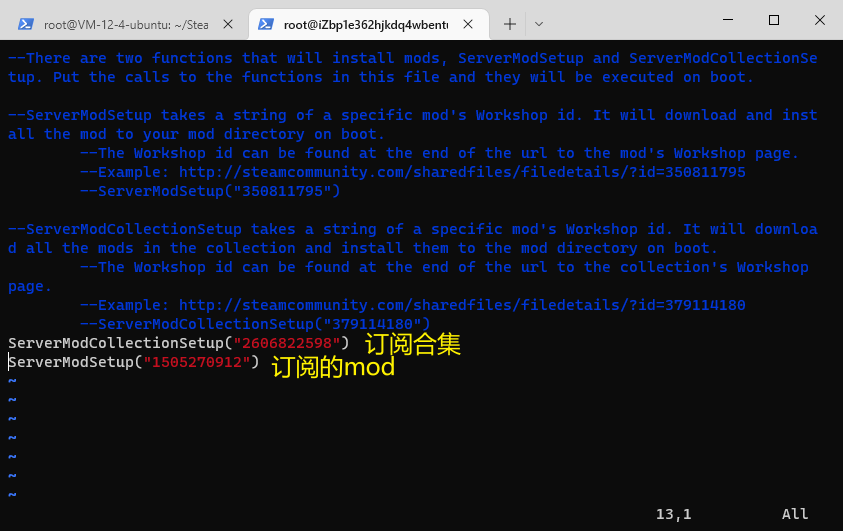Click the ServerModSetup("1505270912") line
The image size is (843, 531).
tap(133, 362)
